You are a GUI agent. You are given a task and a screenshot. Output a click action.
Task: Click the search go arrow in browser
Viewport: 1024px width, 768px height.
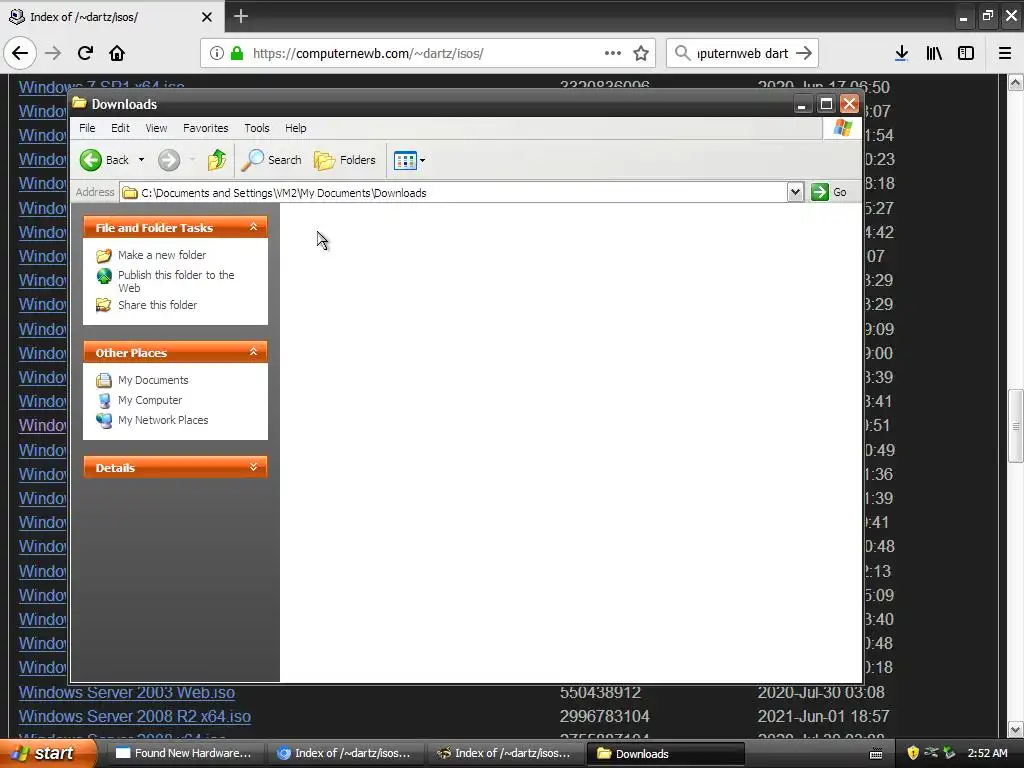pos(804,53)
